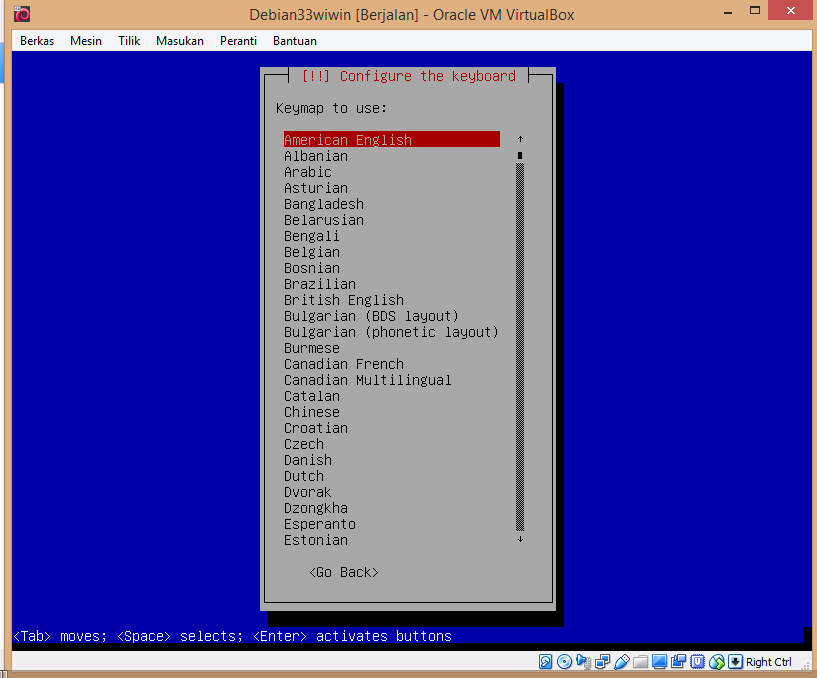The image size is (817, 678).
Task: Select Canadian Multilingual keymap
Action: tap(392, 380)
